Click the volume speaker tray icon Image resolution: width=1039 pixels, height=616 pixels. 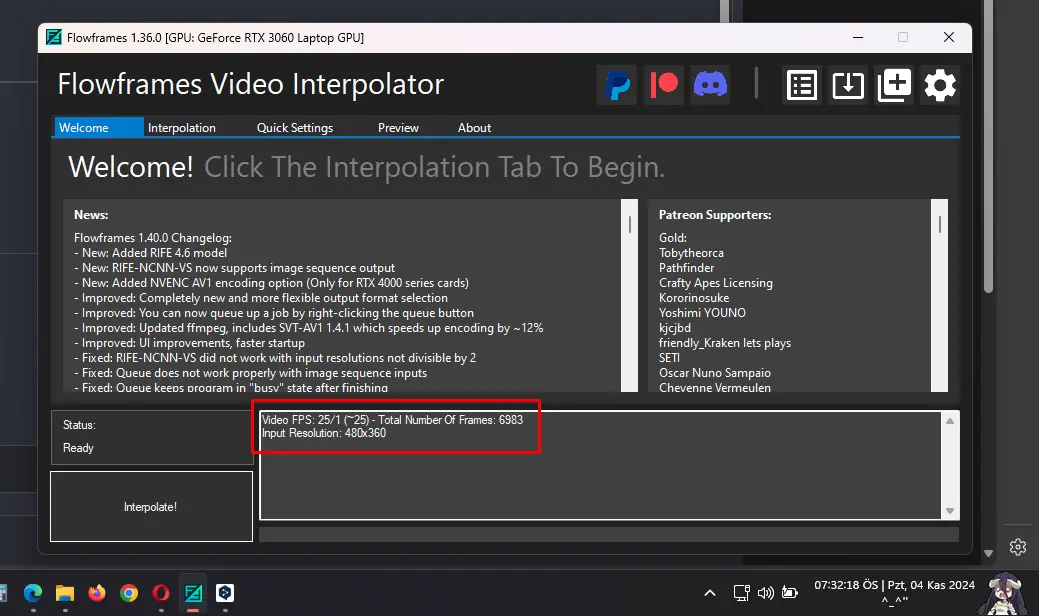click(x=765, y=593)
